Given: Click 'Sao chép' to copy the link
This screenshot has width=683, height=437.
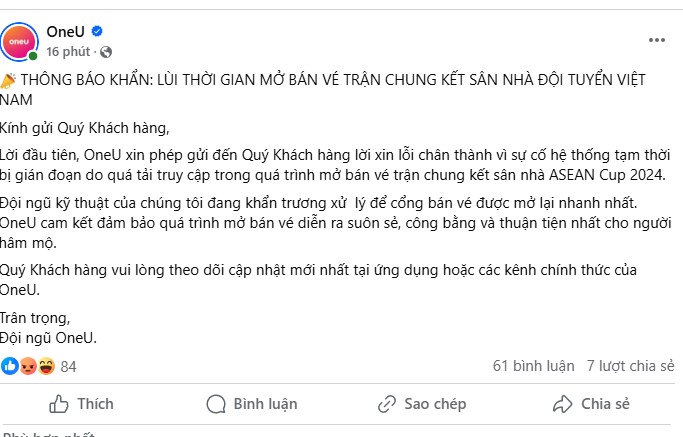Looking at the screenshot, I should point(422,404).
